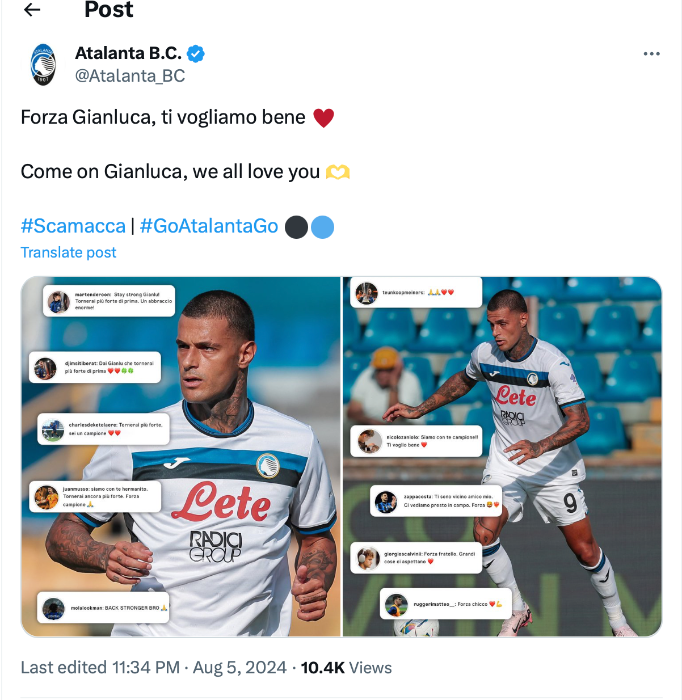The width and height of the screenshot is (682, 700).
Task: Go back using the left arrow
Action: click(x=32, y=10)
